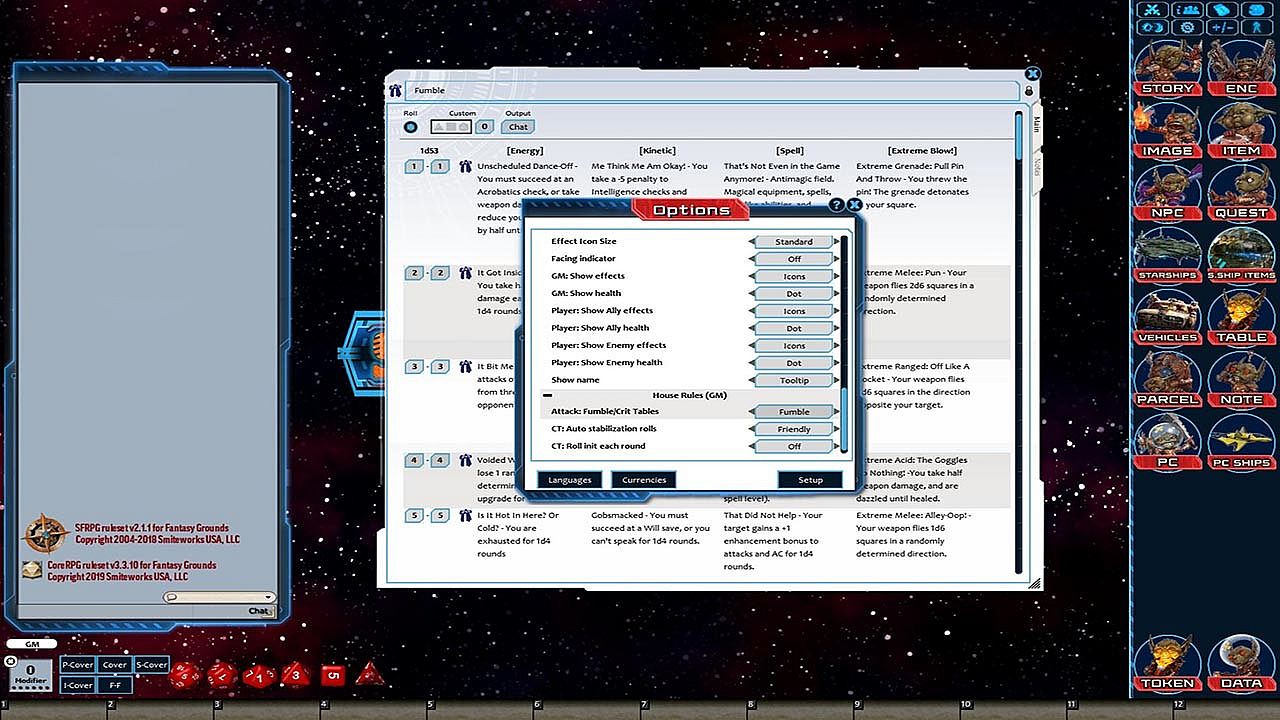Open the Story sidebar icon
1280x720 pixels.
1167,68
